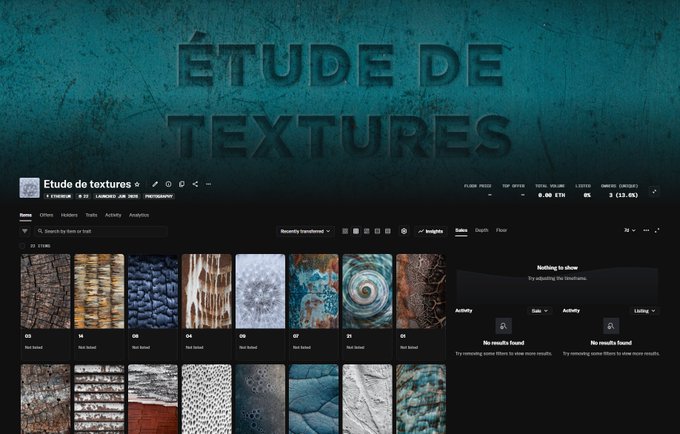This screenshot has height=434, width=680.
Task: Choose the layout view icon nearest the settings gear
Action: (388, 231)
